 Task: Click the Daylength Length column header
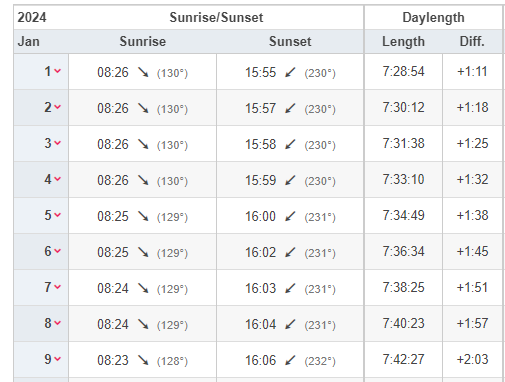coord(403,41)
